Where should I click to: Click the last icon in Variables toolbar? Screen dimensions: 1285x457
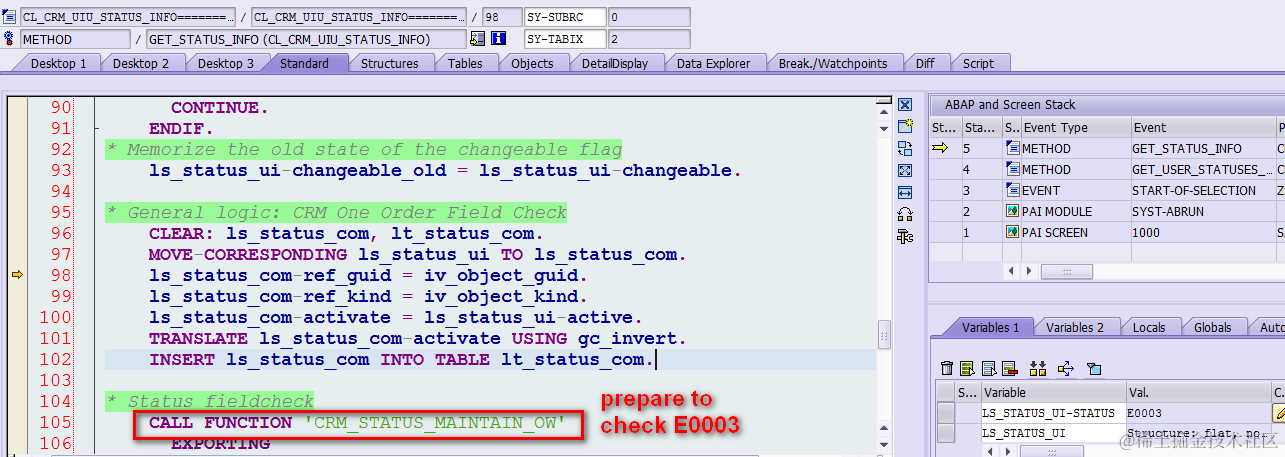1095,369
